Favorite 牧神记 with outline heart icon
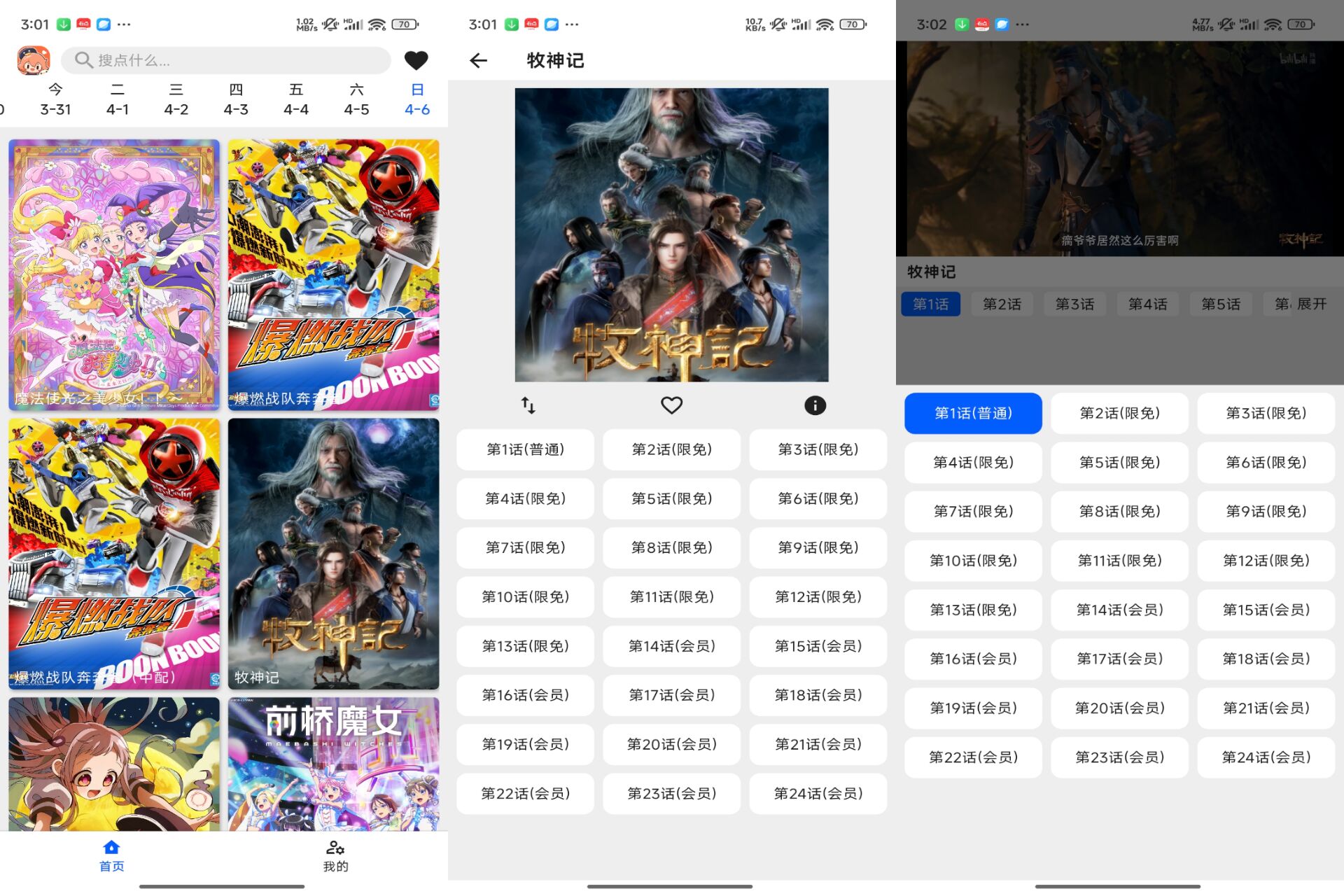This screenshot has height=896, width=1344. pyautogui.click(x=671, y=405)
